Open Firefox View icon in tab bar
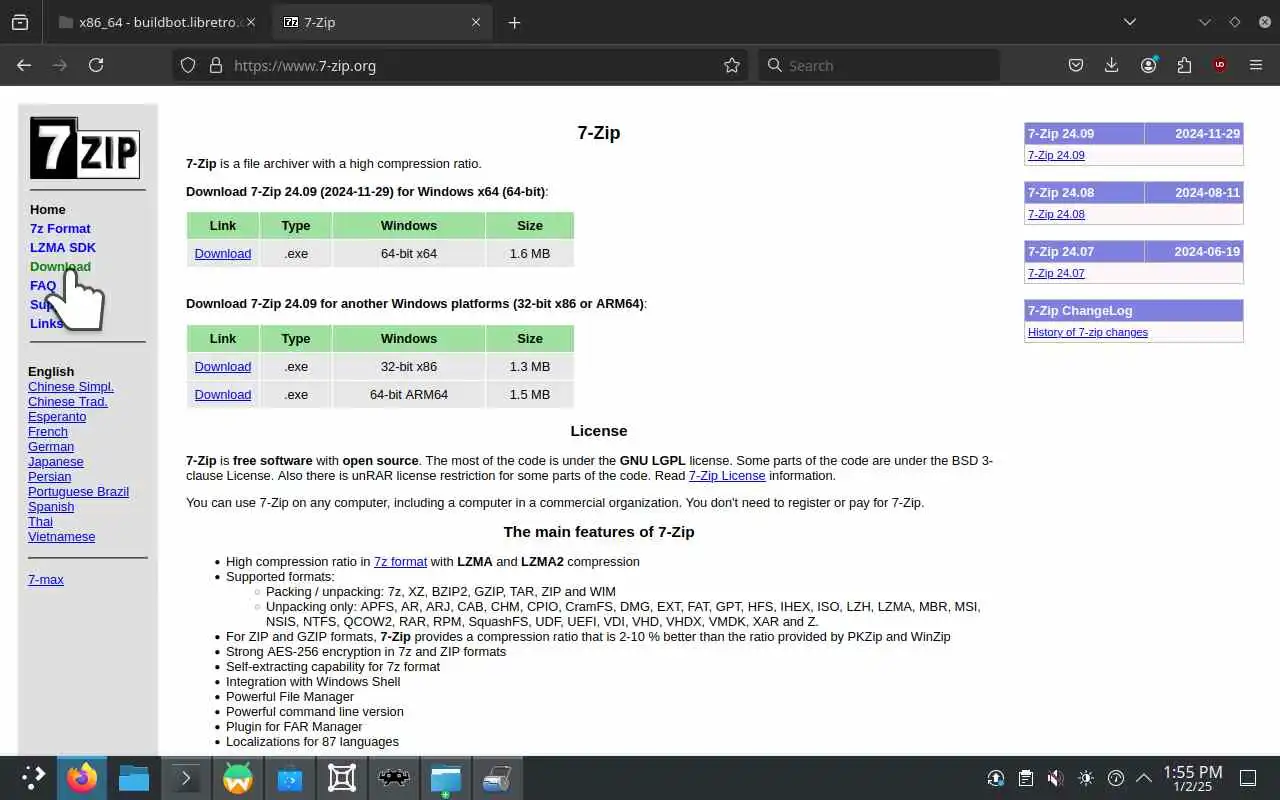The height and width of the screenshot is (800, 1280). 20,22
